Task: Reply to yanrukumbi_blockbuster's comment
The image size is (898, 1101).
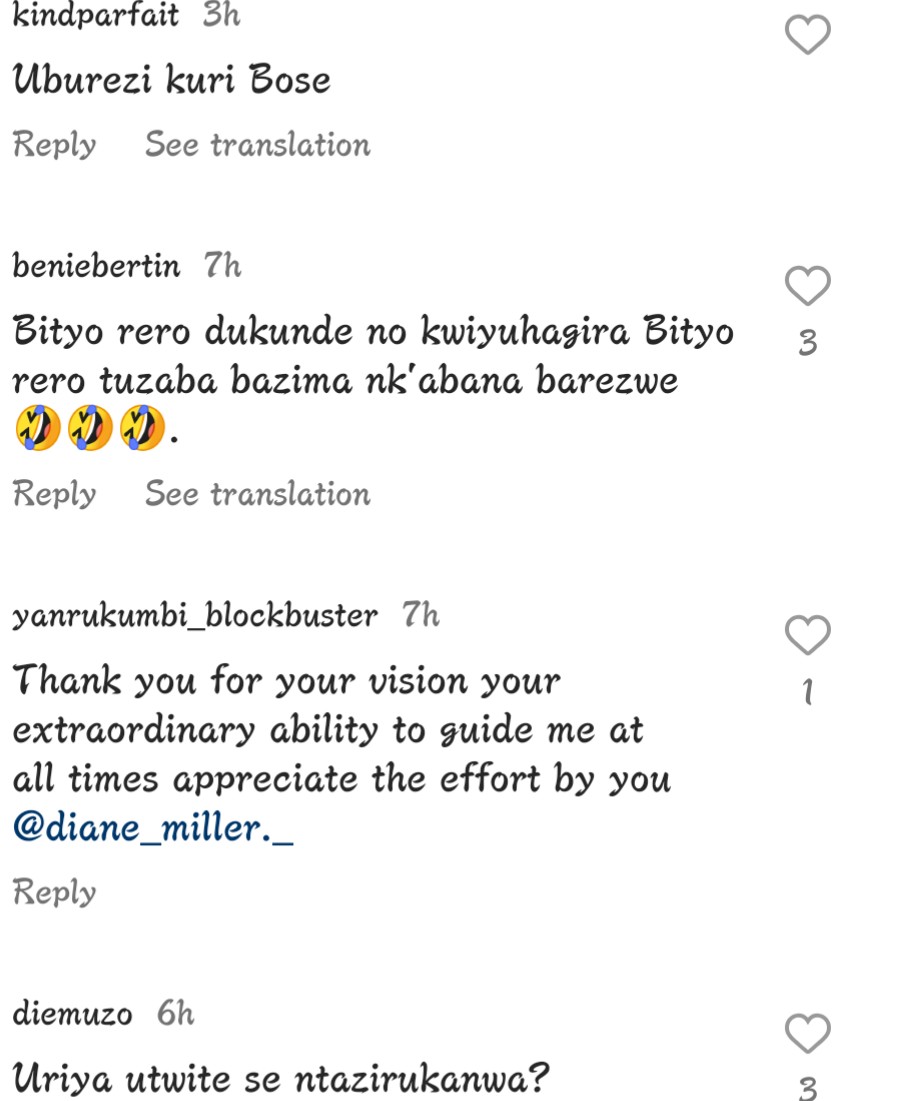Action: tap(55, 892)
